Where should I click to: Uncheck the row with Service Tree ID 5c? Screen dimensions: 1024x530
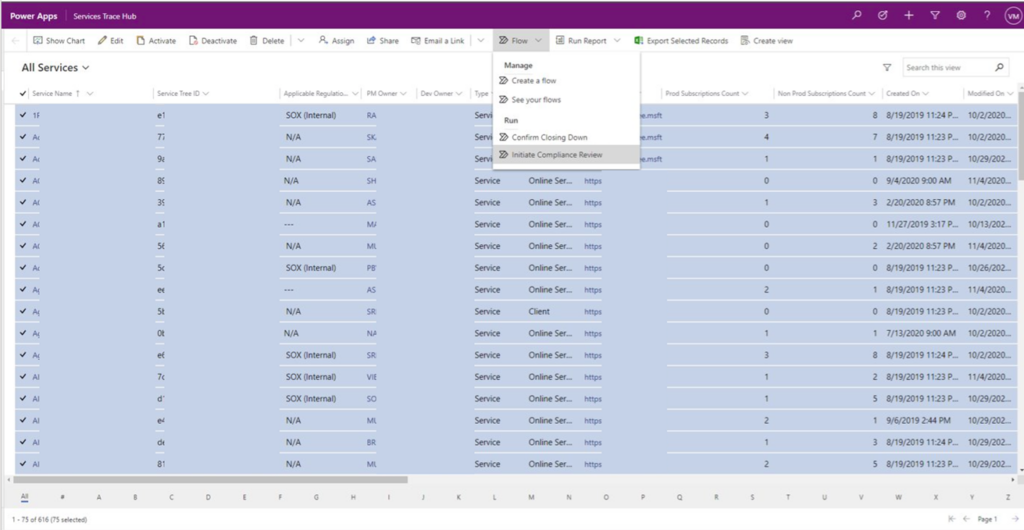click(x=24, y=268)
